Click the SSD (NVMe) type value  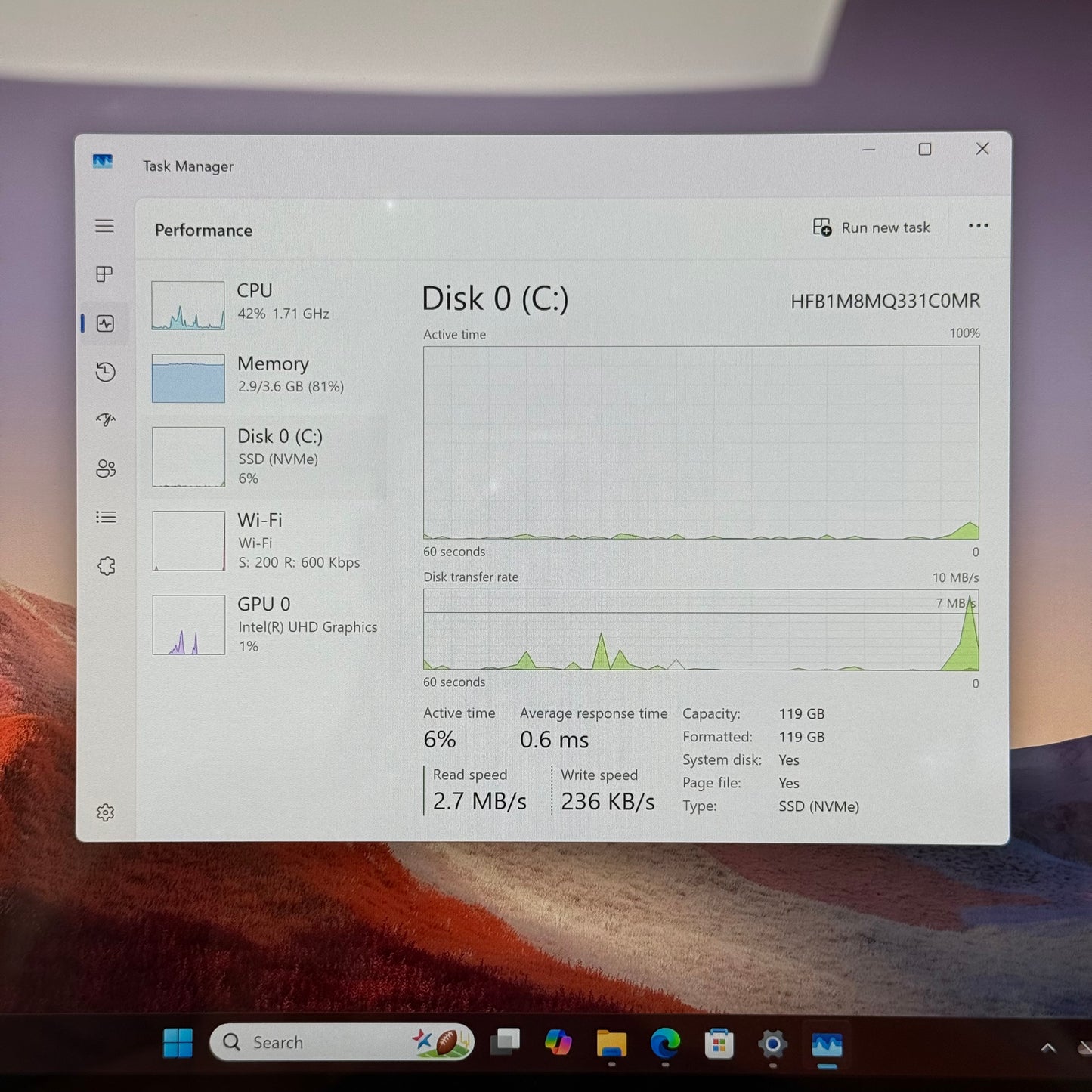point(819,806)
